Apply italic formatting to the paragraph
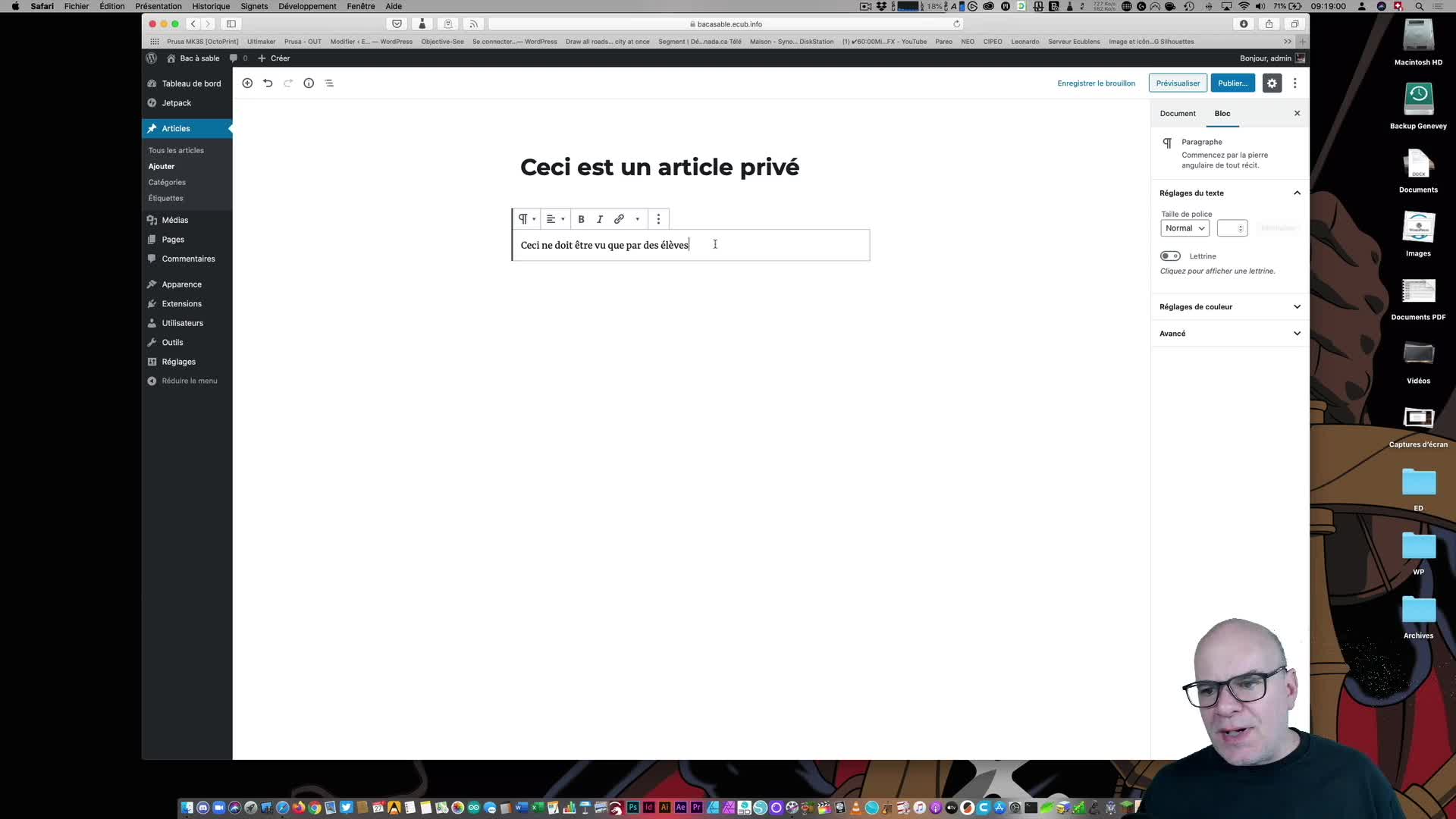Image resolution: width=1456 pixels, height=819 pixels. [x=600, y=219]
